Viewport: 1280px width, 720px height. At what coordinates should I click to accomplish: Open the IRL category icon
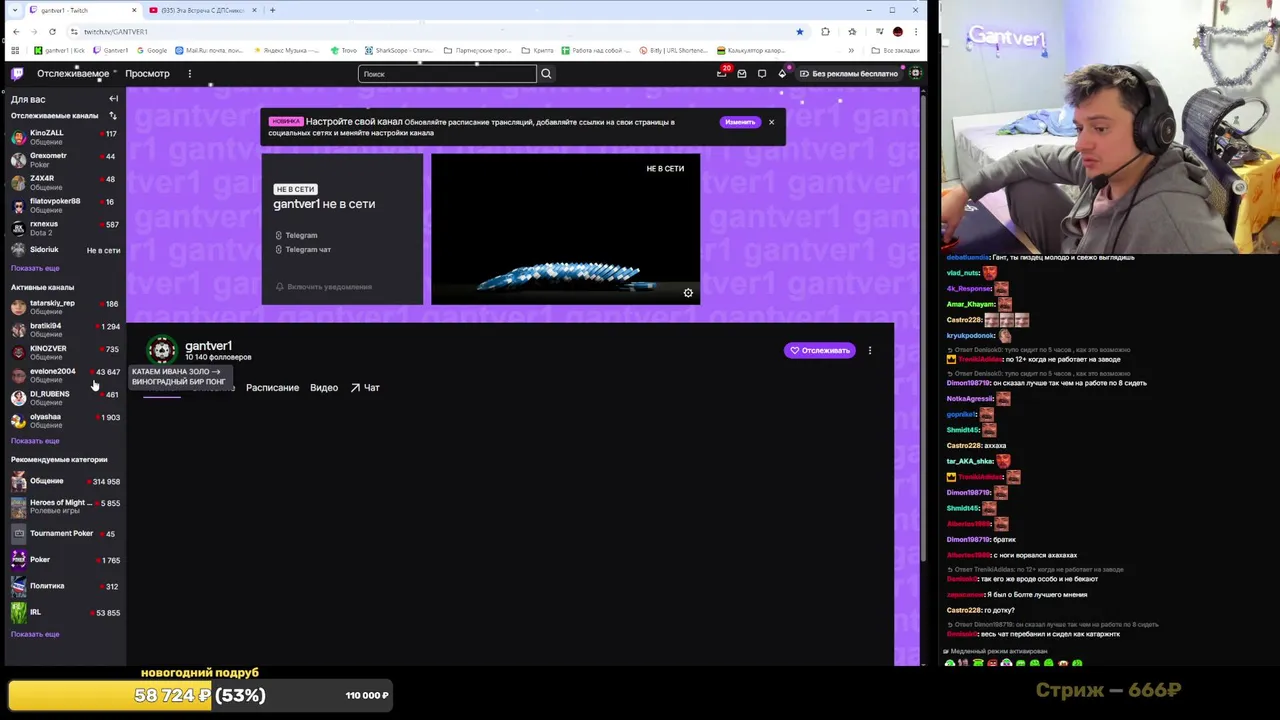click(x=18, y=612)
